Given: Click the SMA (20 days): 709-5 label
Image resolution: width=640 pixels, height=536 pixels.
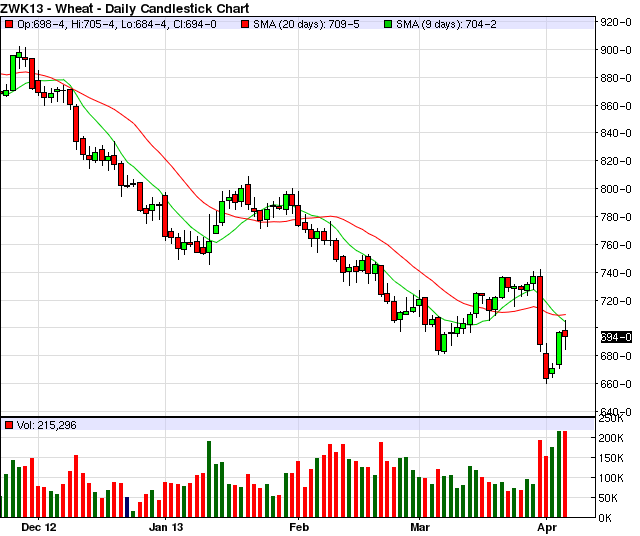Looking at the screenshot, I should pyautogui.click(x=306, y=24).
